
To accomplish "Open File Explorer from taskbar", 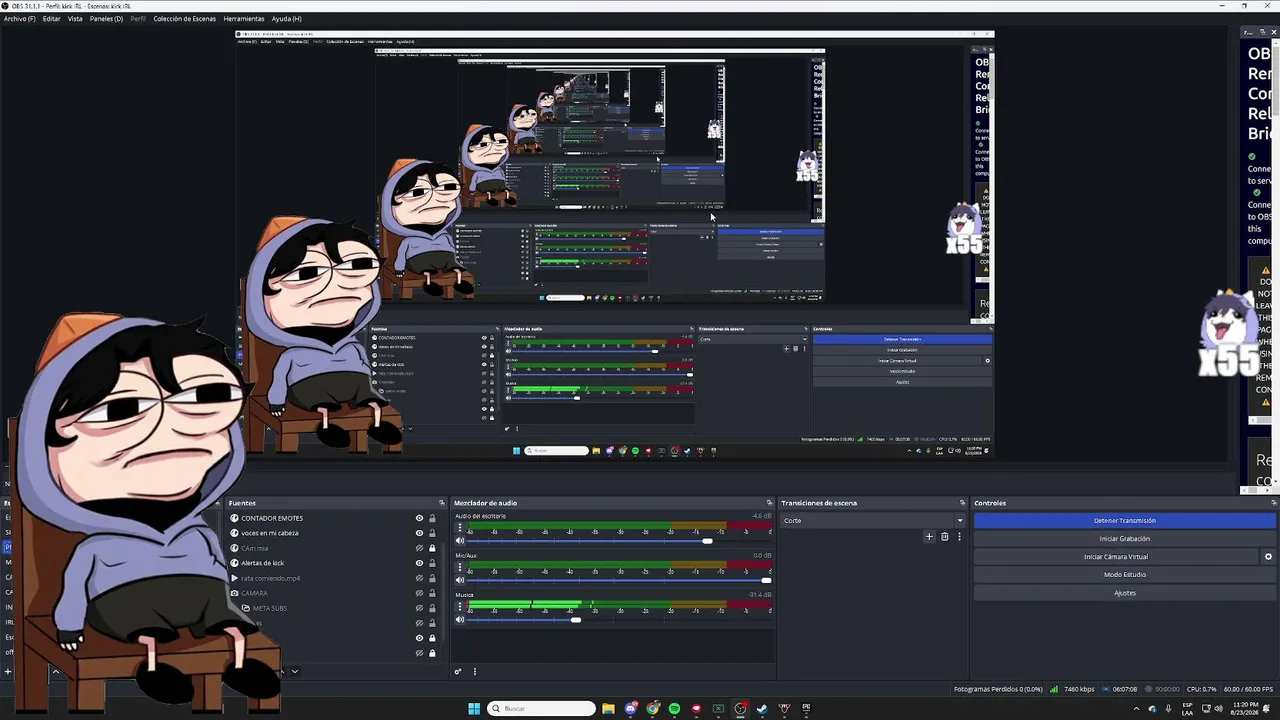I will 608,709.
